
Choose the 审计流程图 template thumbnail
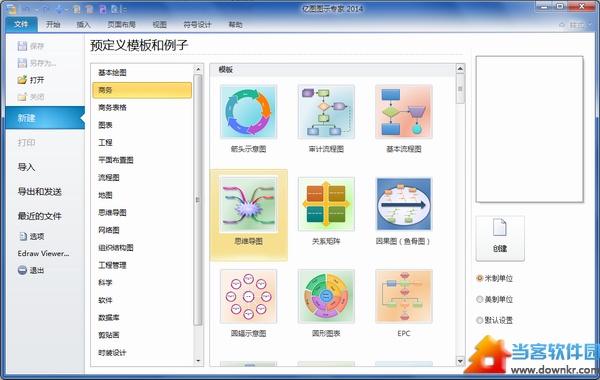[x=326, y=112]
